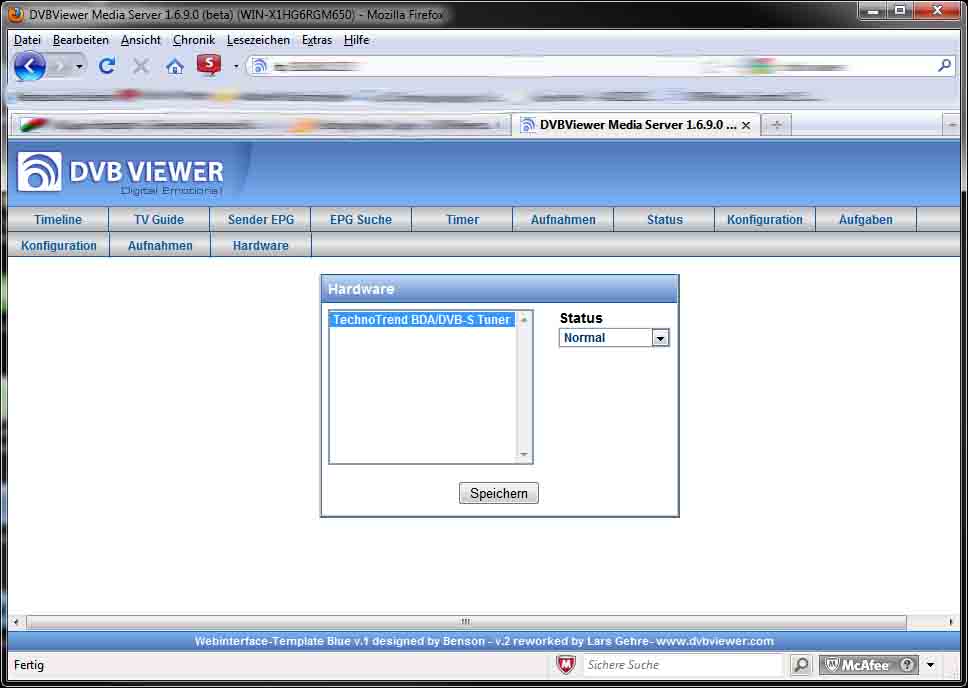The image size is (968, 688).
Task: Open the Extras menu
Action: [317, 40]
